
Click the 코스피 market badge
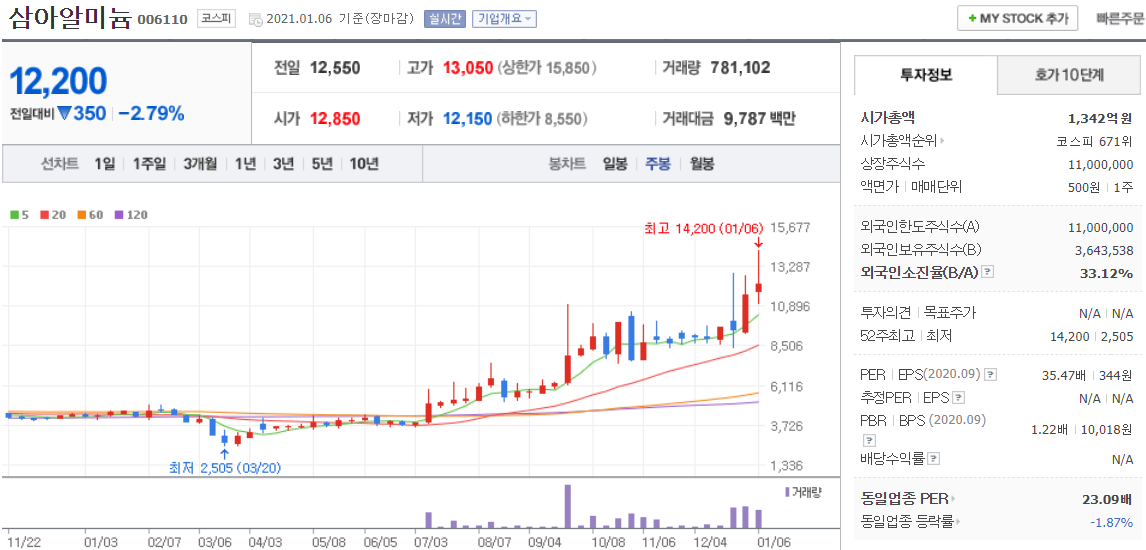pyautogui.click(x=217, y=19)
